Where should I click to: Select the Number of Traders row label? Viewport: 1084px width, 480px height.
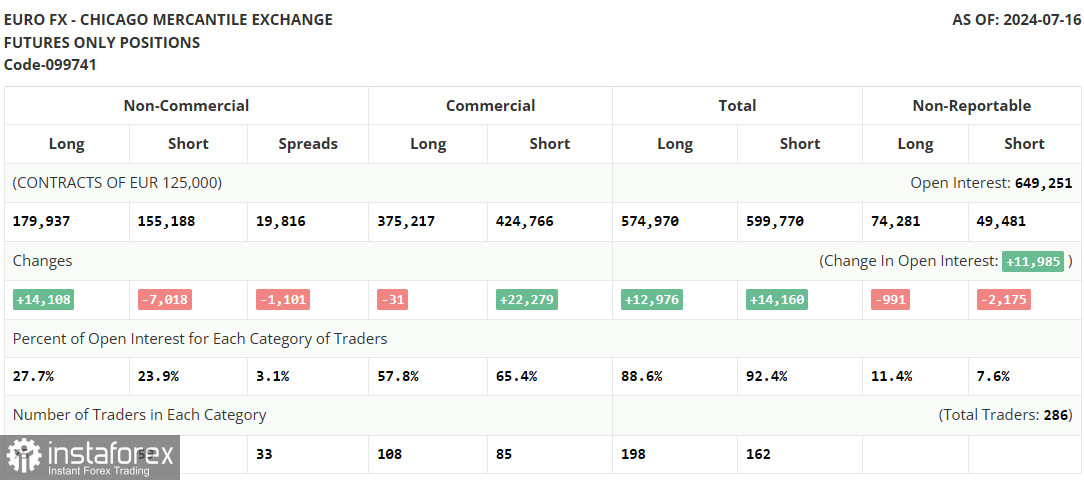[139, 414]
